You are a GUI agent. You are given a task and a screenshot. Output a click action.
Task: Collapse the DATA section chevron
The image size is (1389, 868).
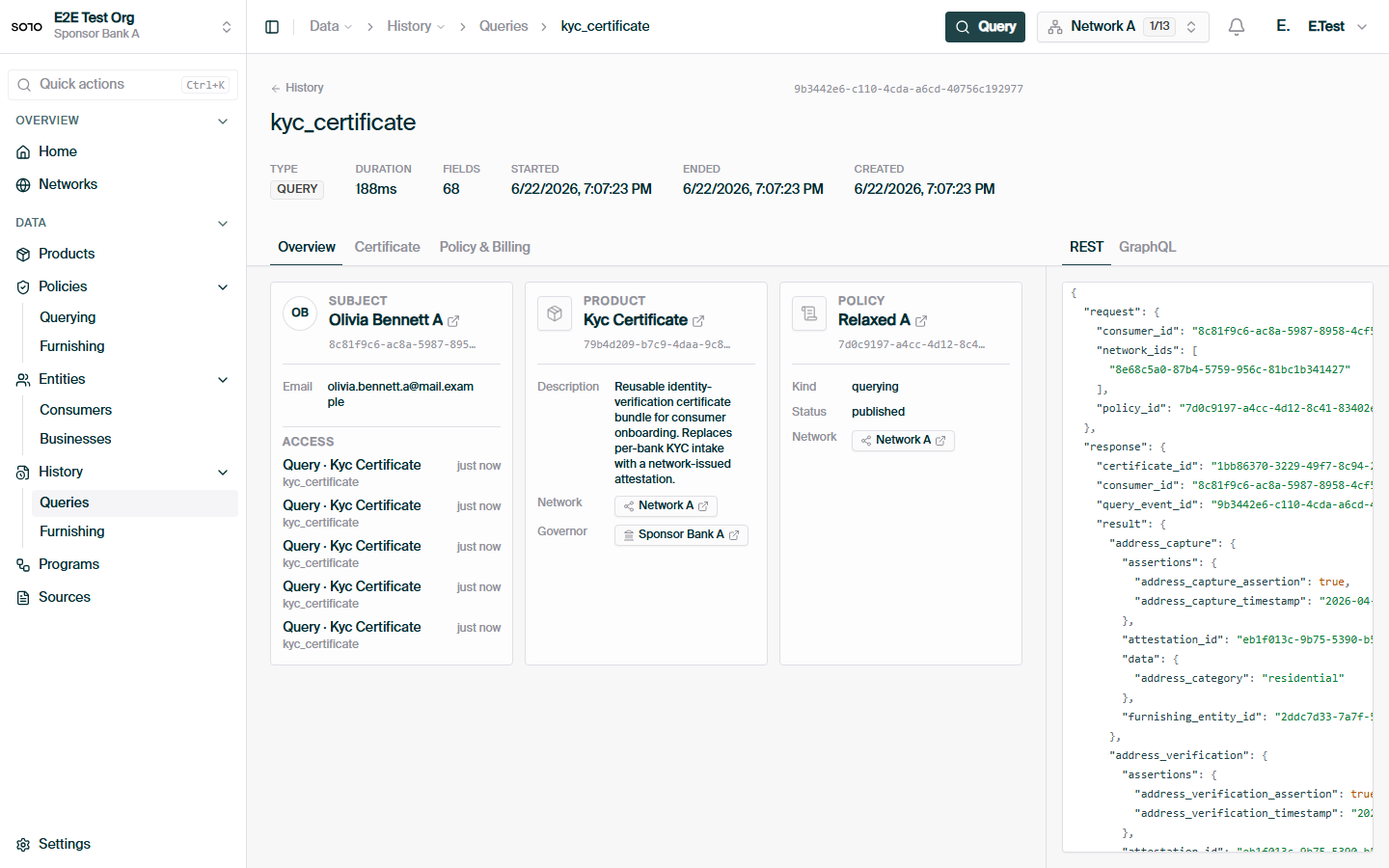pyautogui.click(x=223, y=224)
